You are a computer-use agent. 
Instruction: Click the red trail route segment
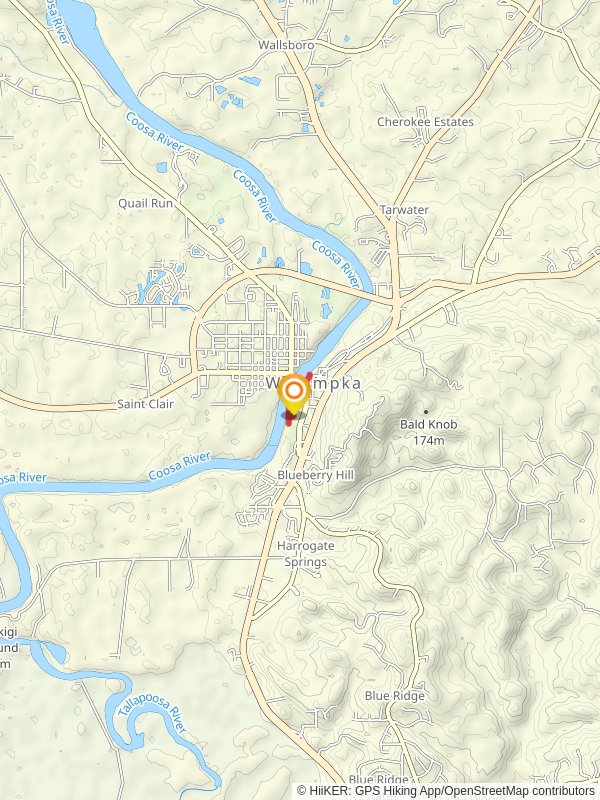pos(298,399)
